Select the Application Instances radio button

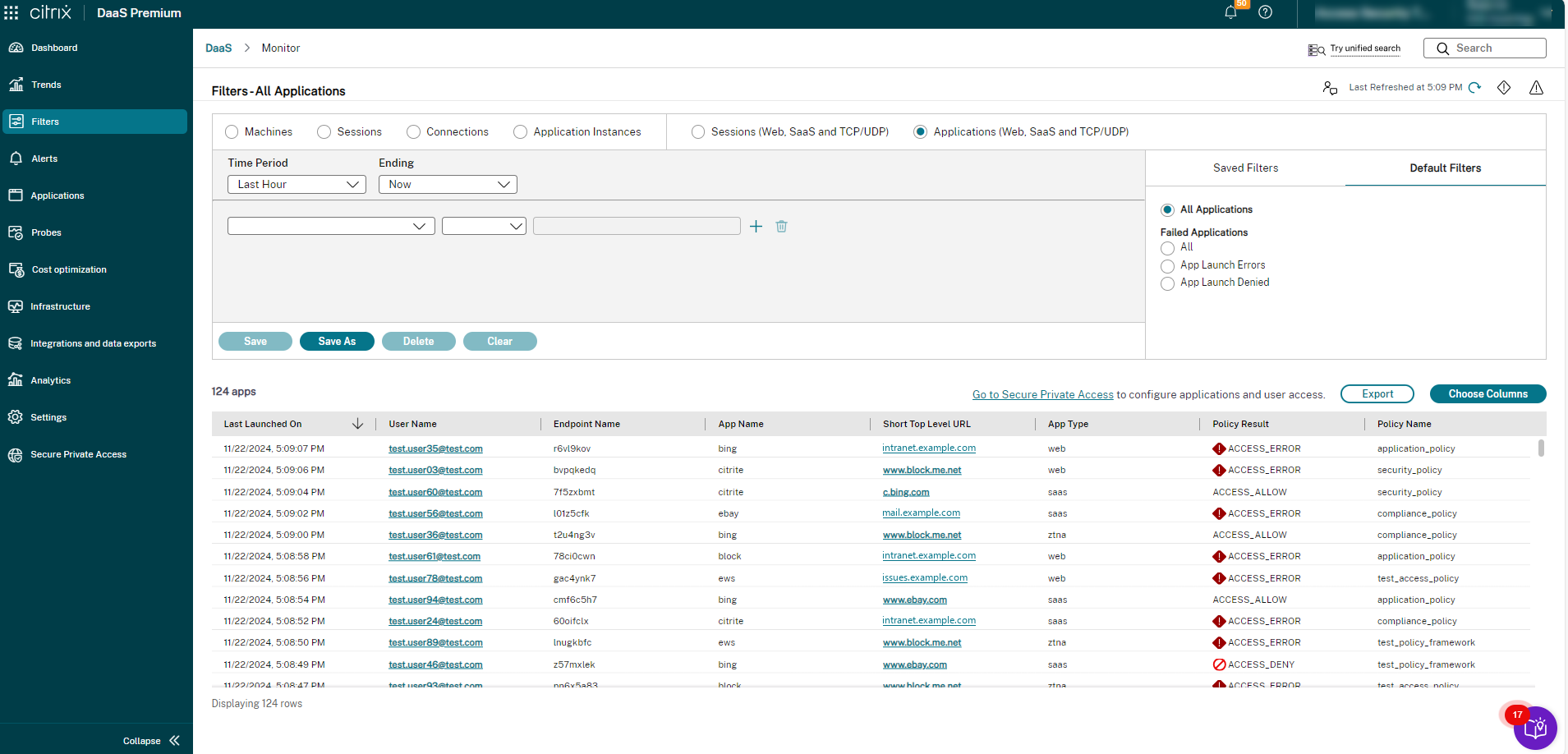(x=521, y=132)
